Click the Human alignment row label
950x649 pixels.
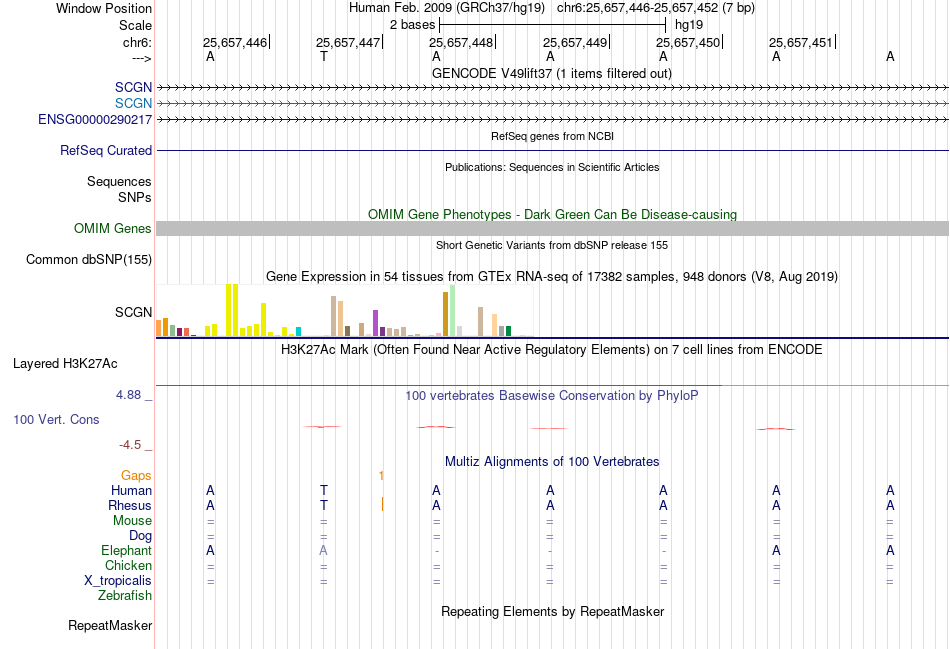coord(131,490)
